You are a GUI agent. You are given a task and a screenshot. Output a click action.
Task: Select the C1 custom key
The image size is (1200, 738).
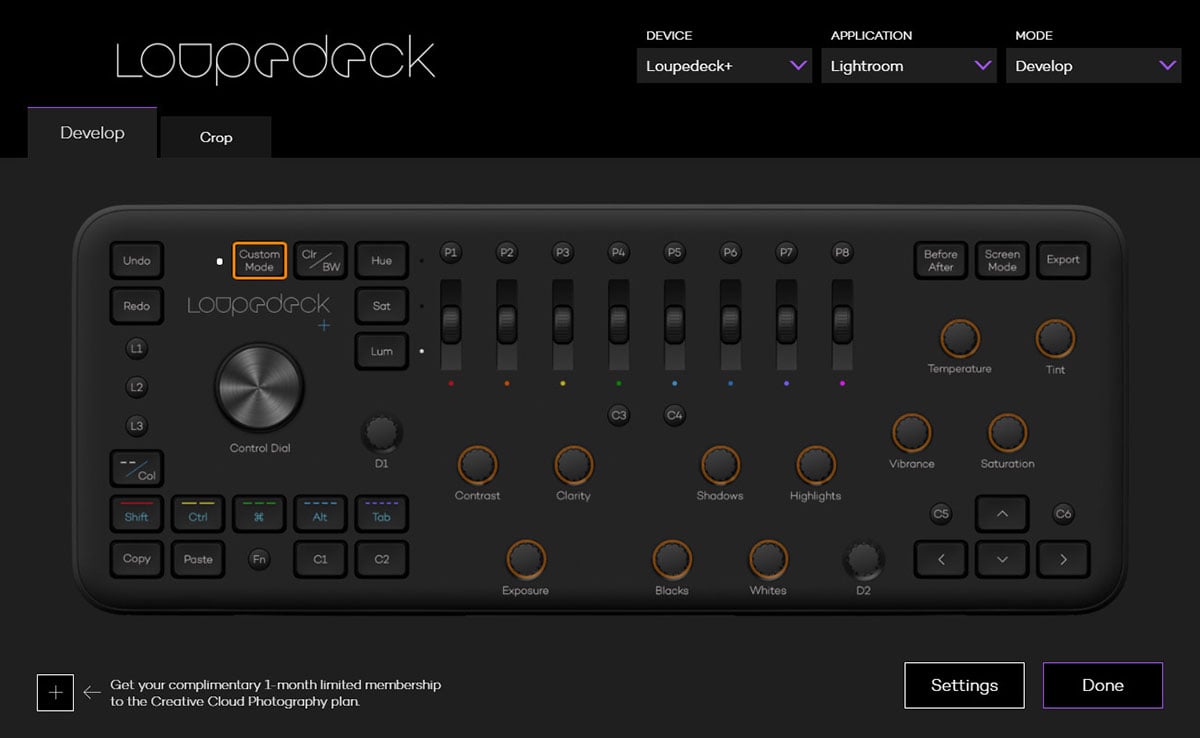click(320, 559)
